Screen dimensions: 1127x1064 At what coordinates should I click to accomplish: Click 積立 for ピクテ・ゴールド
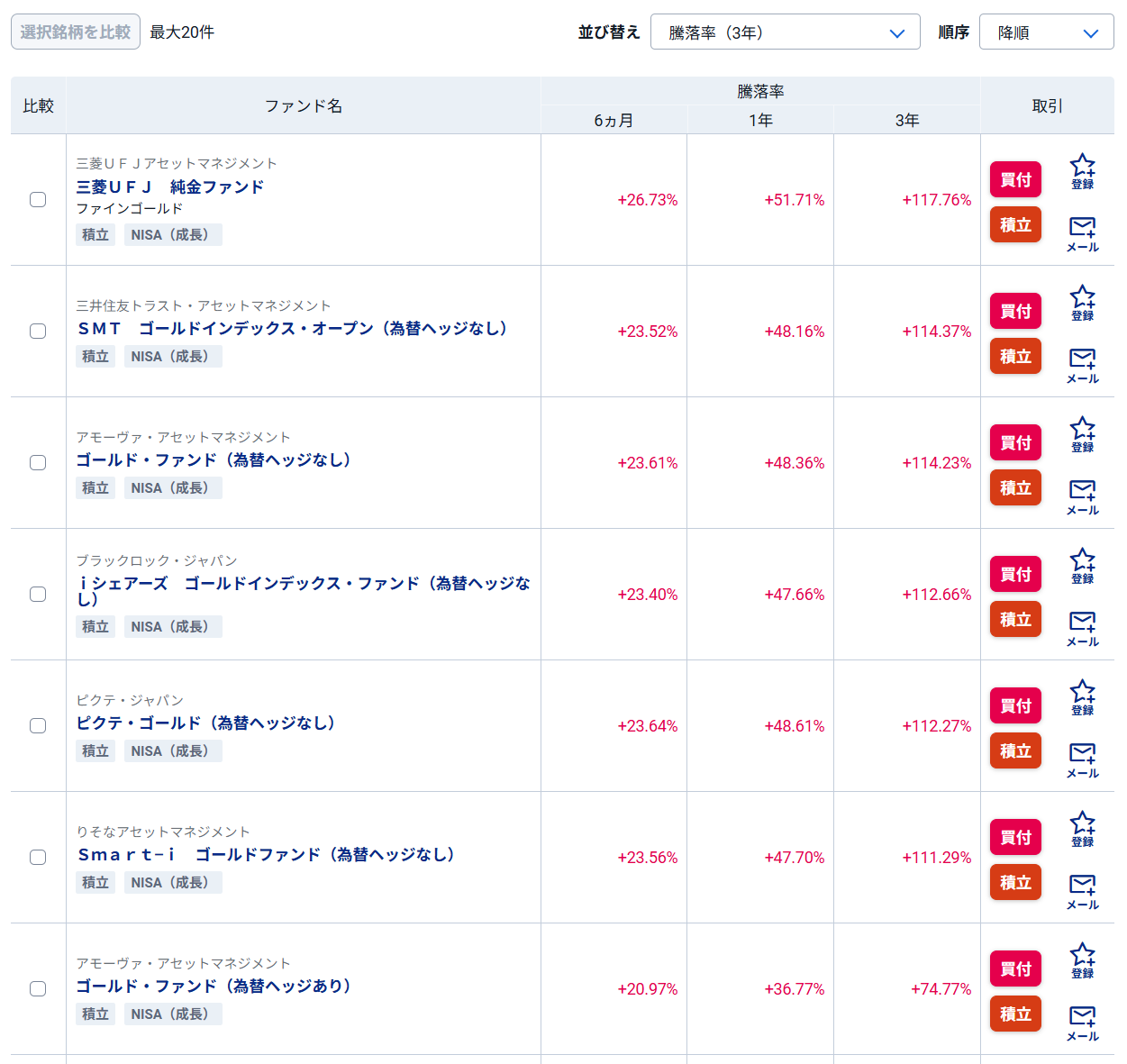point(1015,750)
